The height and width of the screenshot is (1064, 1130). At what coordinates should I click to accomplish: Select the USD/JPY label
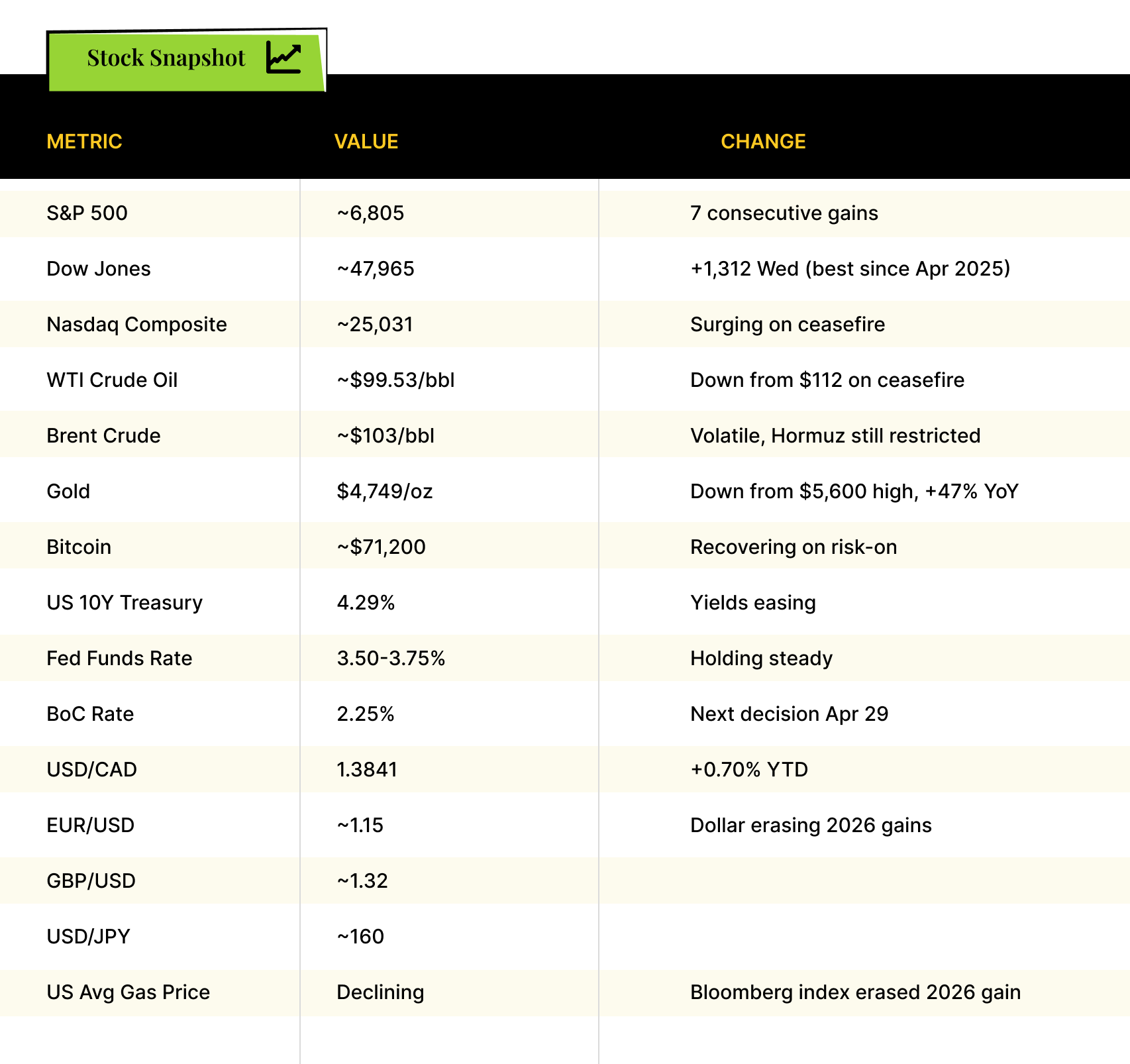coord(88,937)
